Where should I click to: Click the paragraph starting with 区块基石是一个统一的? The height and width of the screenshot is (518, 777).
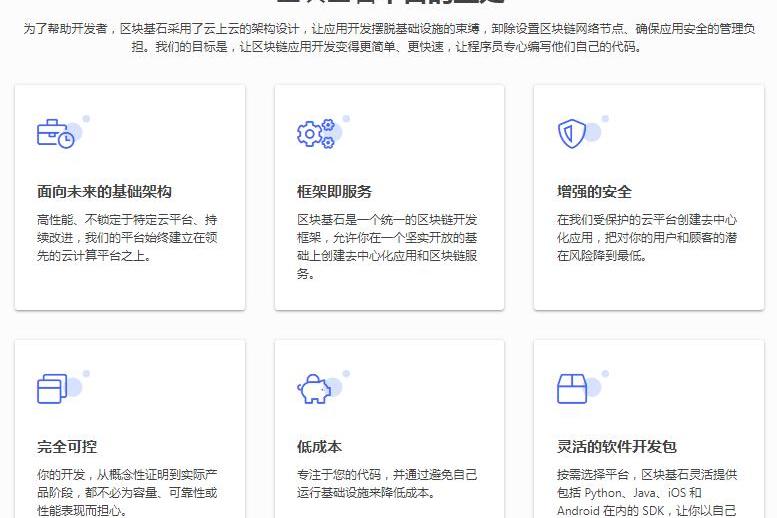[387, 246]
